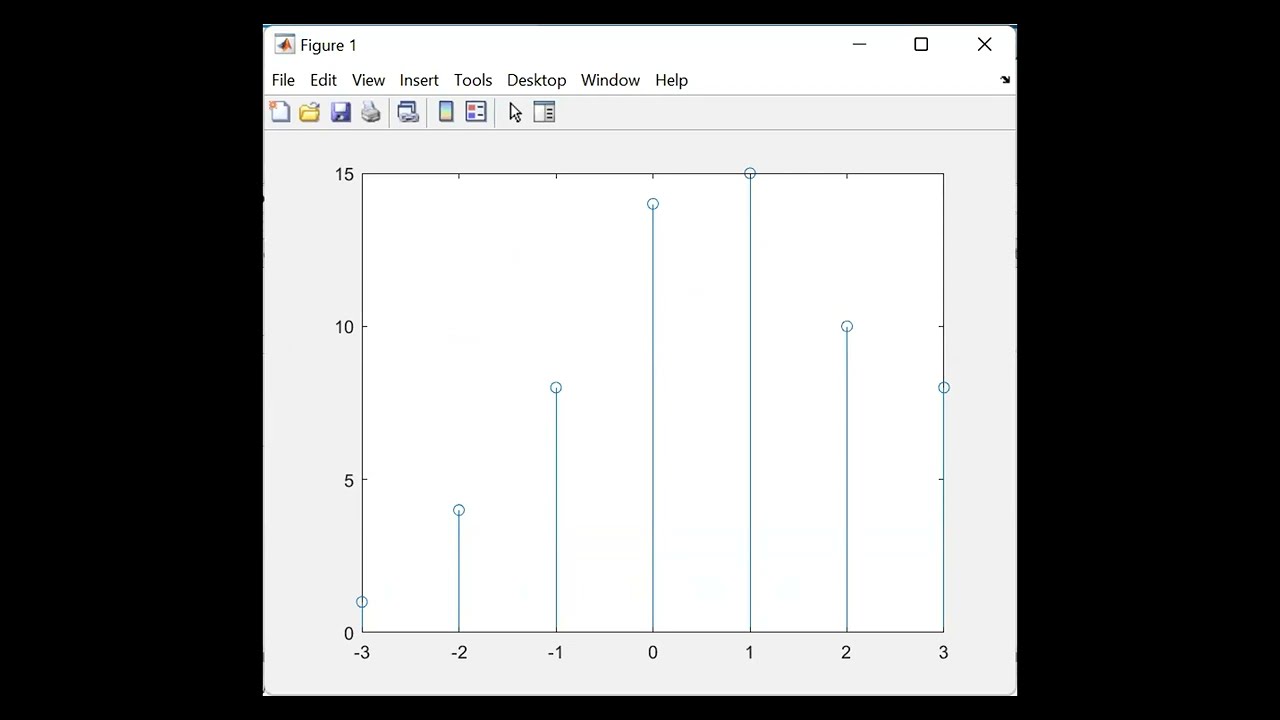Screen dimensions: 1280x720
Task: Click the x-axis tick label 3
Action: [x=943, y=653]
